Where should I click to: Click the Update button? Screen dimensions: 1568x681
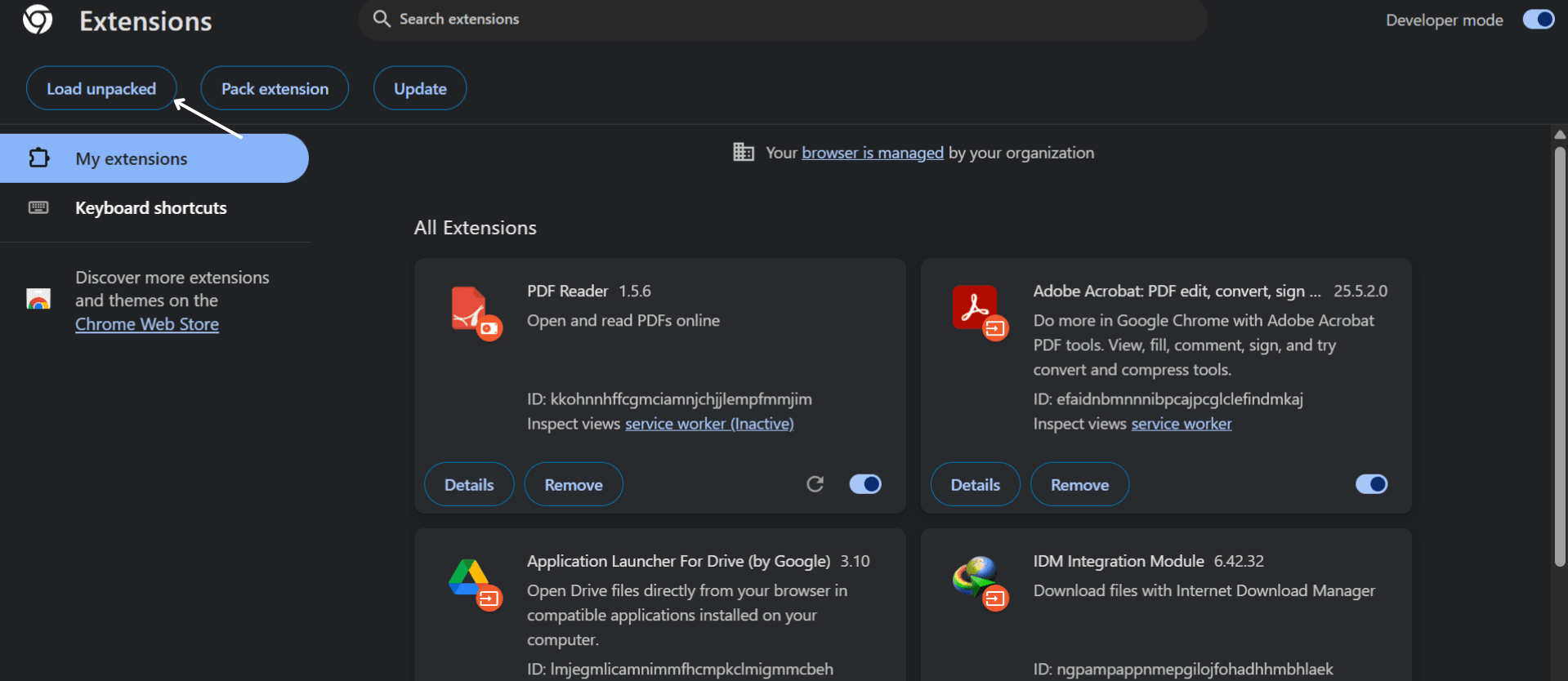click(x=420, y=88)
